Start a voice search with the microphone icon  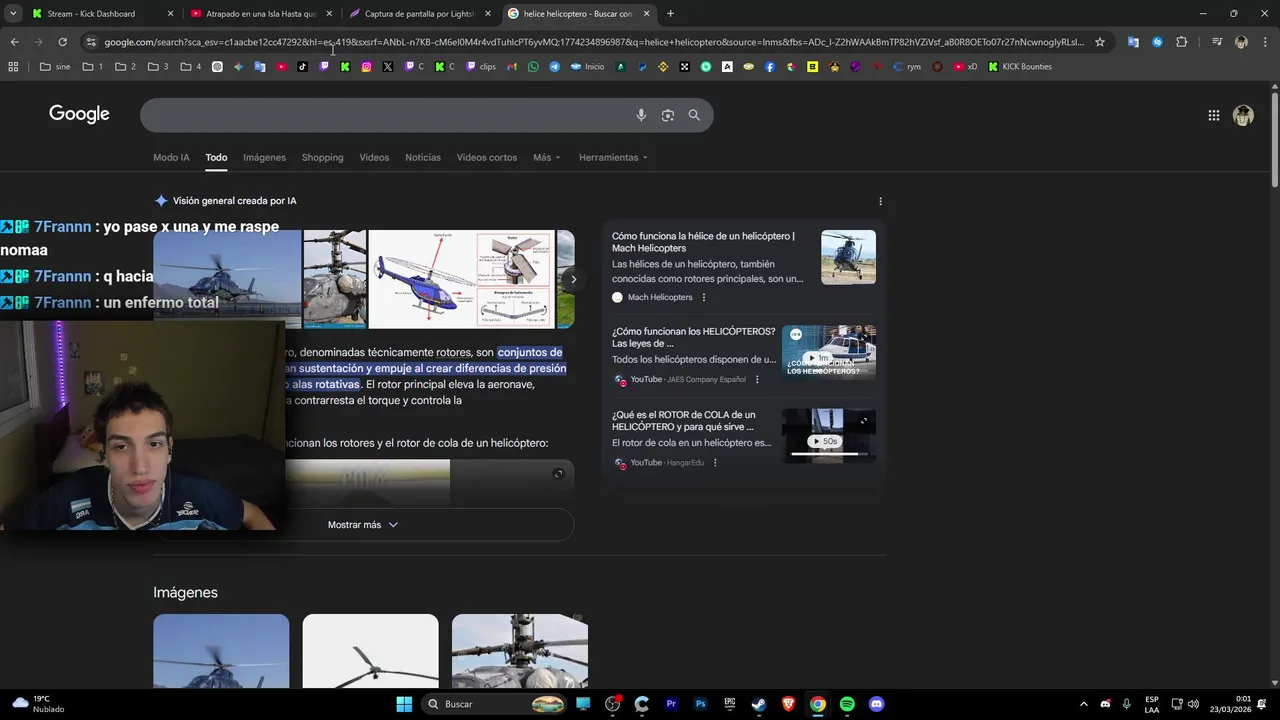(x=641, y=115)
